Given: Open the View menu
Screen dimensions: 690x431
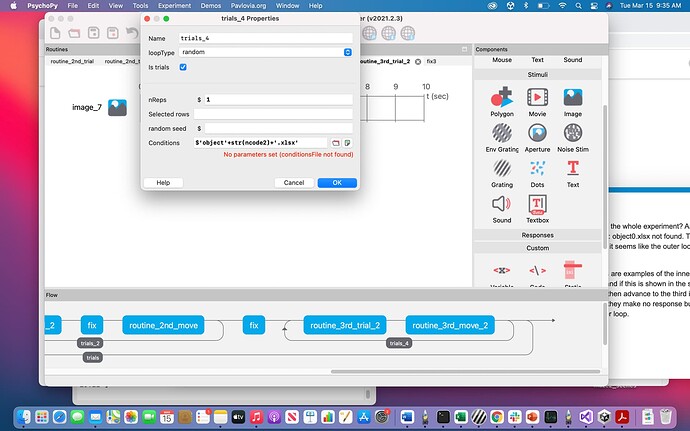Looking at the screenshot, I should click(x=116, y=6).
